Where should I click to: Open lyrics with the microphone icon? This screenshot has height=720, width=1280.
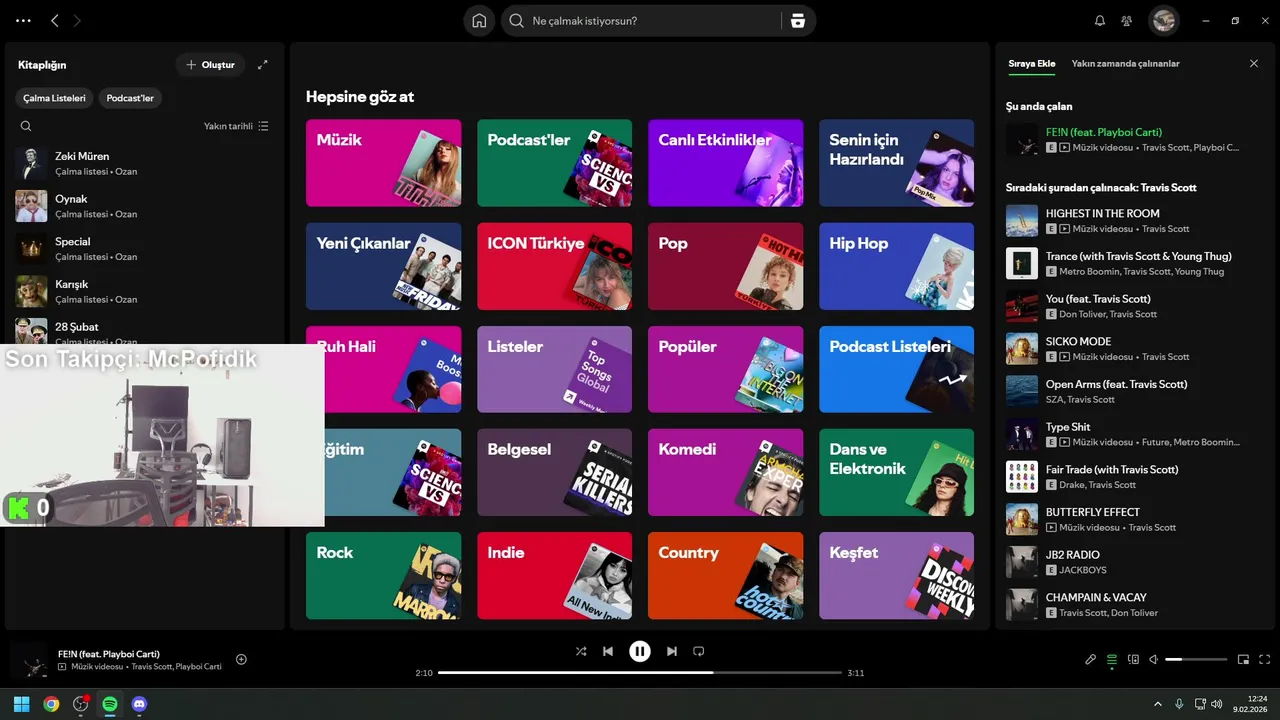[1091, 659]
